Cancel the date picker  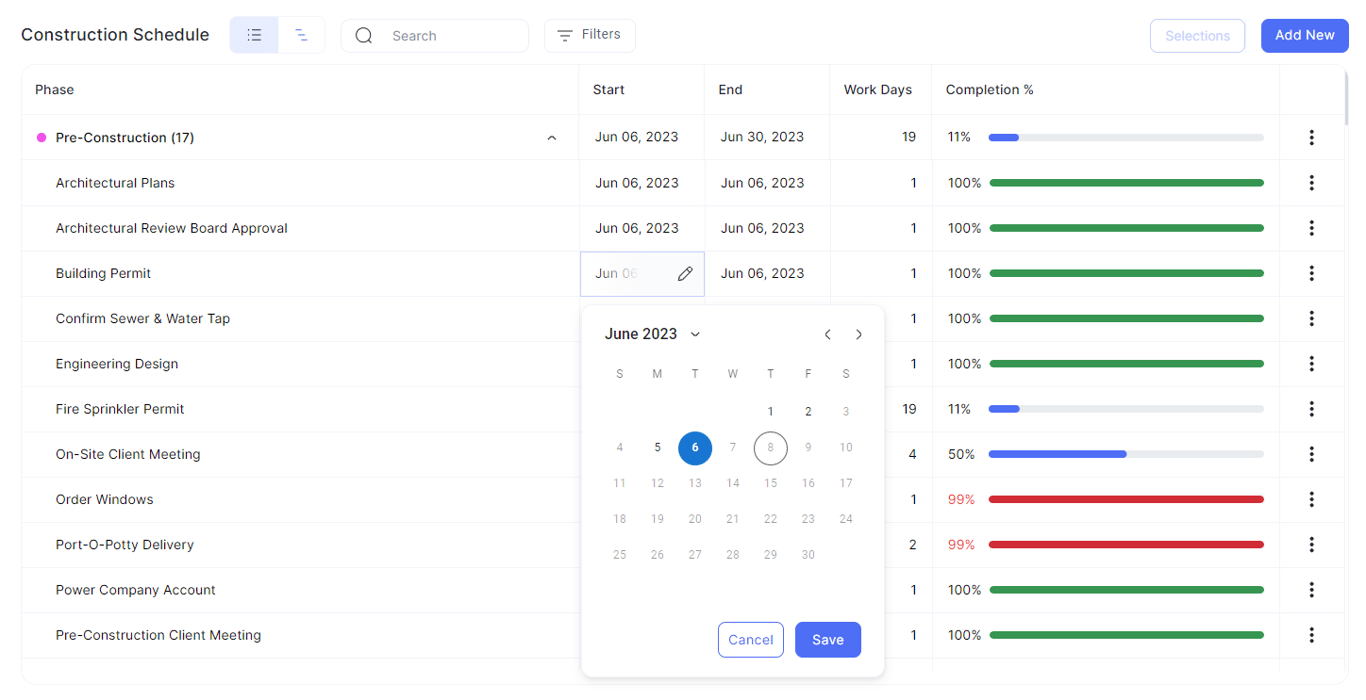pyautogui.click(x=750, y=640)
